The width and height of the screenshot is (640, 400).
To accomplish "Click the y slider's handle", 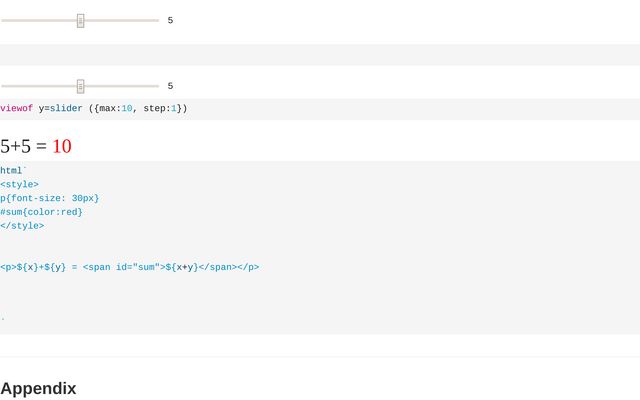I will [x=80, y=86].
